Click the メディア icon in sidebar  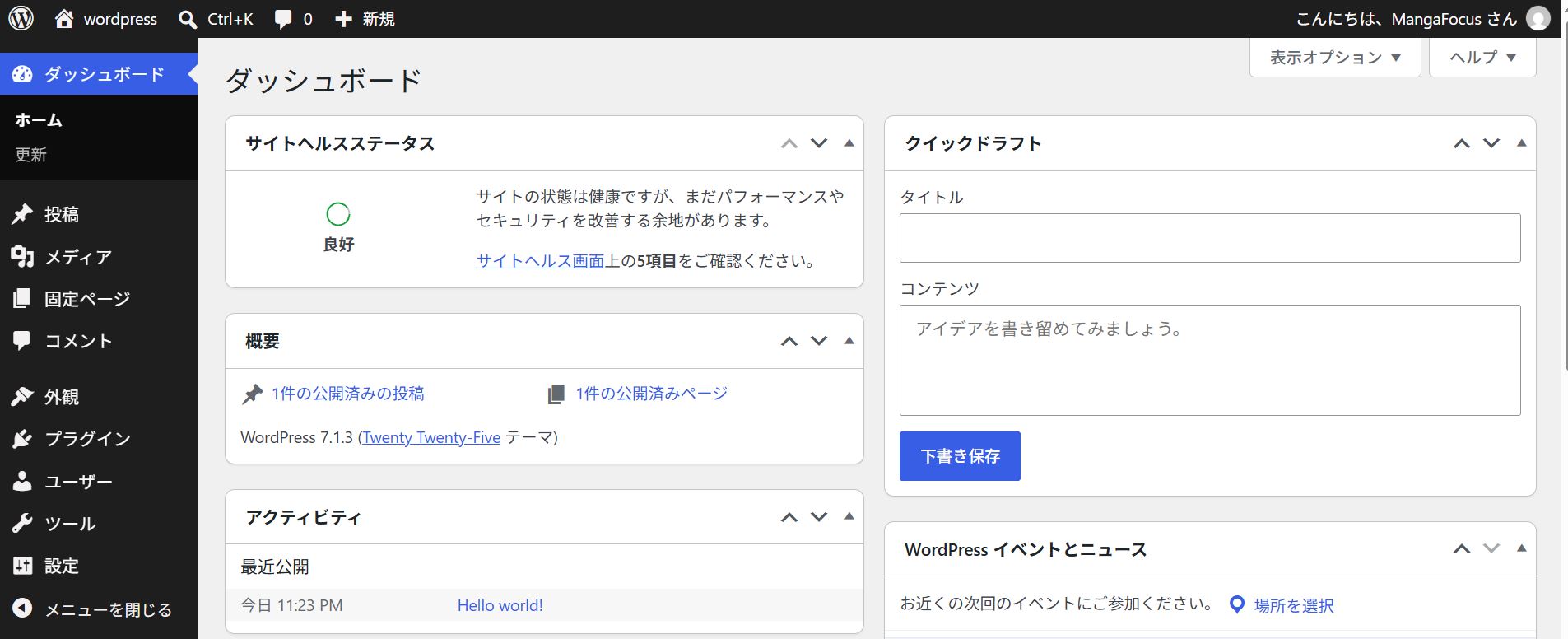tap(22, 257)
